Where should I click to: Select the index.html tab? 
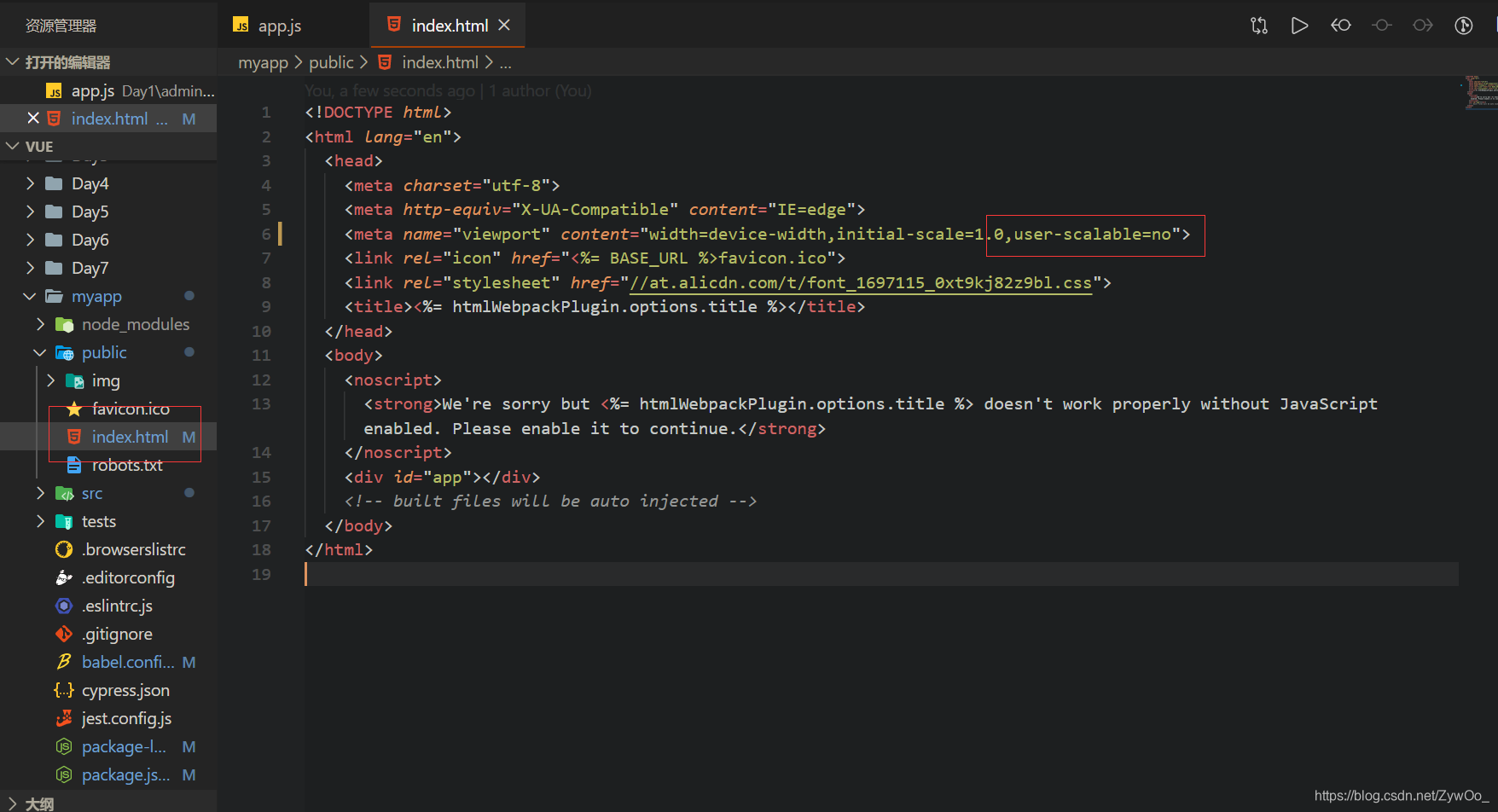[x=450, y=26]
